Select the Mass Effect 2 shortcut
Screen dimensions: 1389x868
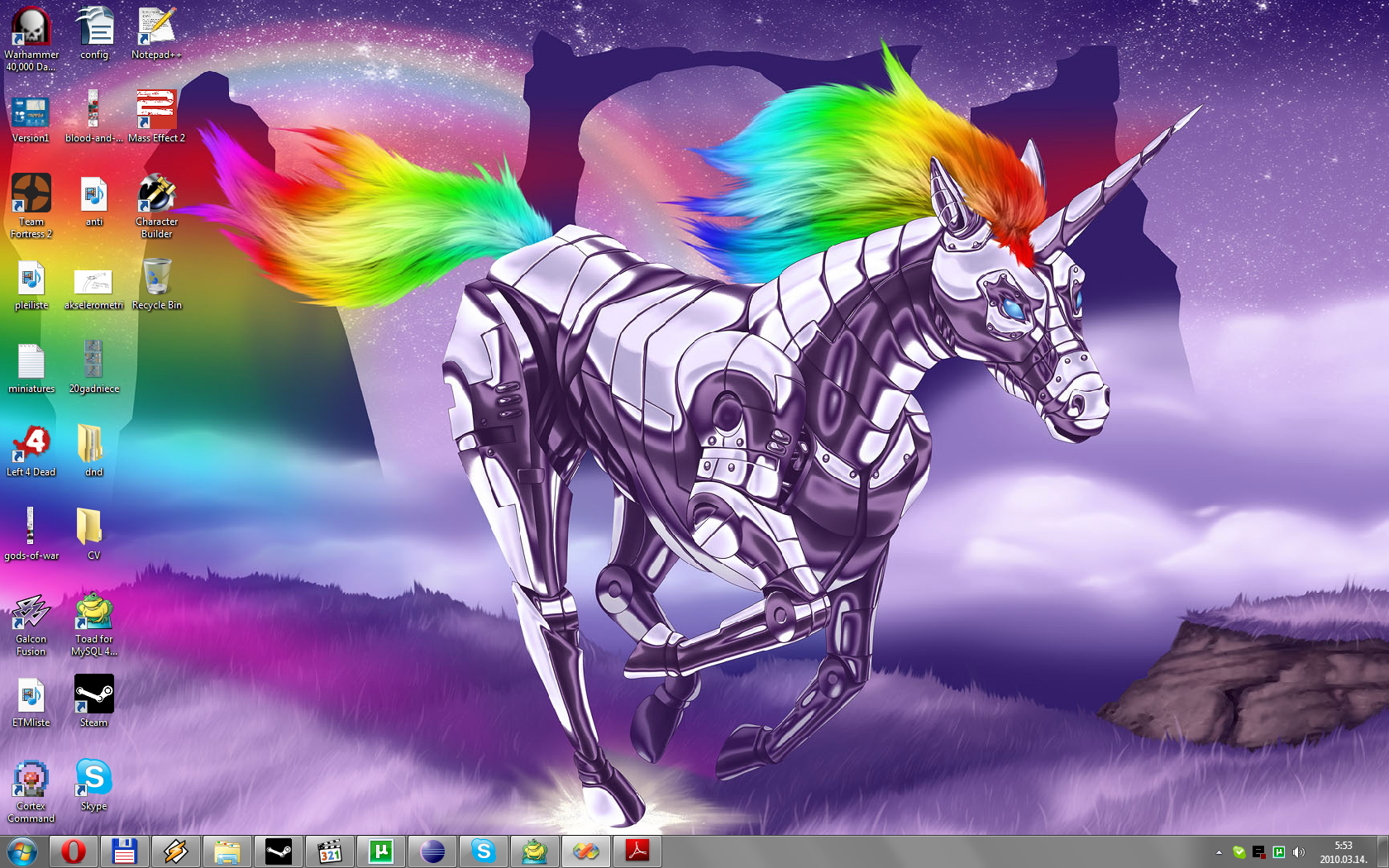pos(156,117)
